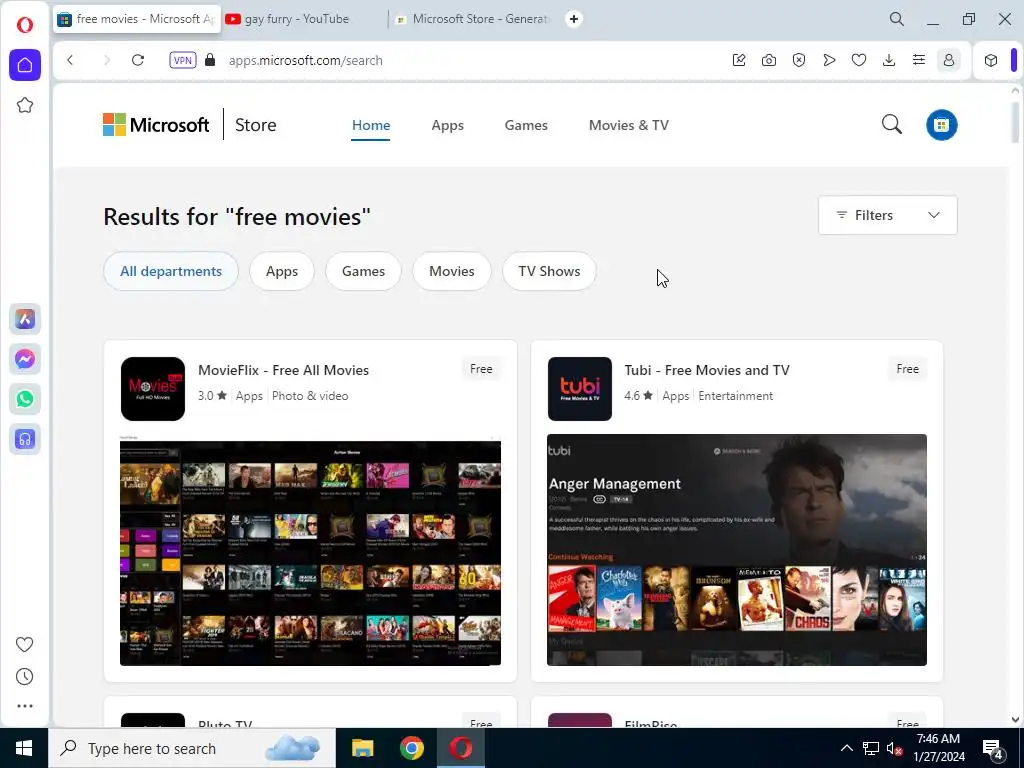Open the Player headphones sidebar icon
The image size is (1024, 768).
tap(25, 439)
